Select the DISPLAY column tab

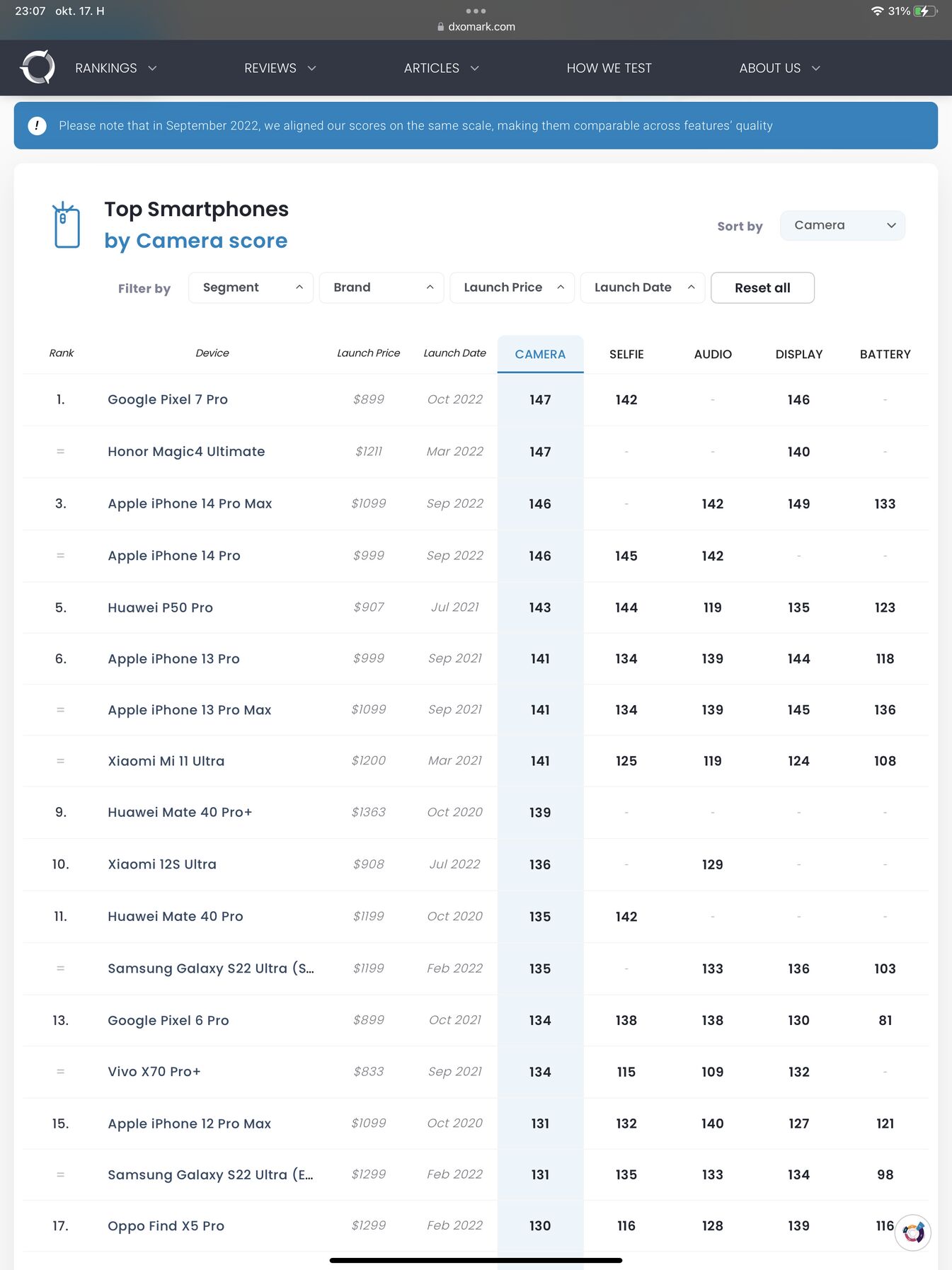pos(799,354)
